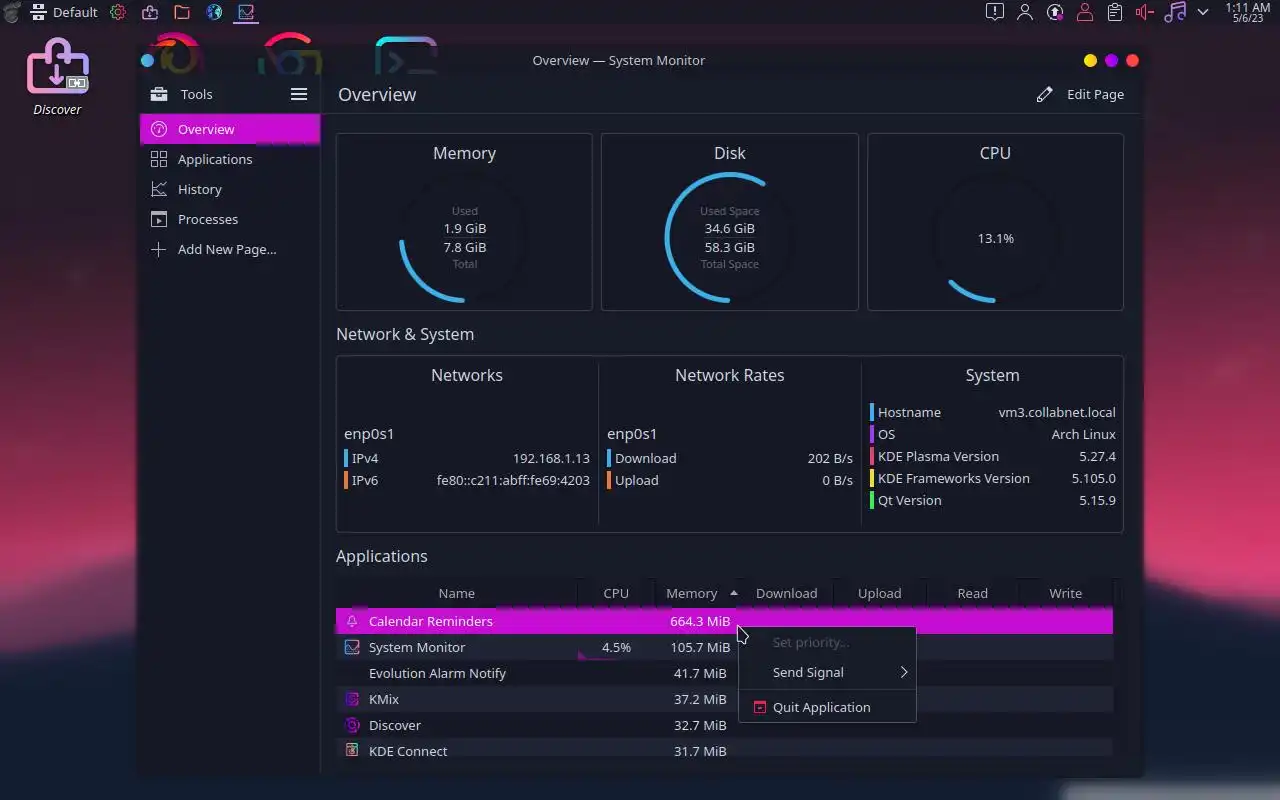Screen dimensions: 1280x800
Task: Open the system updates tray icon
Action: tap(1055, 12)
